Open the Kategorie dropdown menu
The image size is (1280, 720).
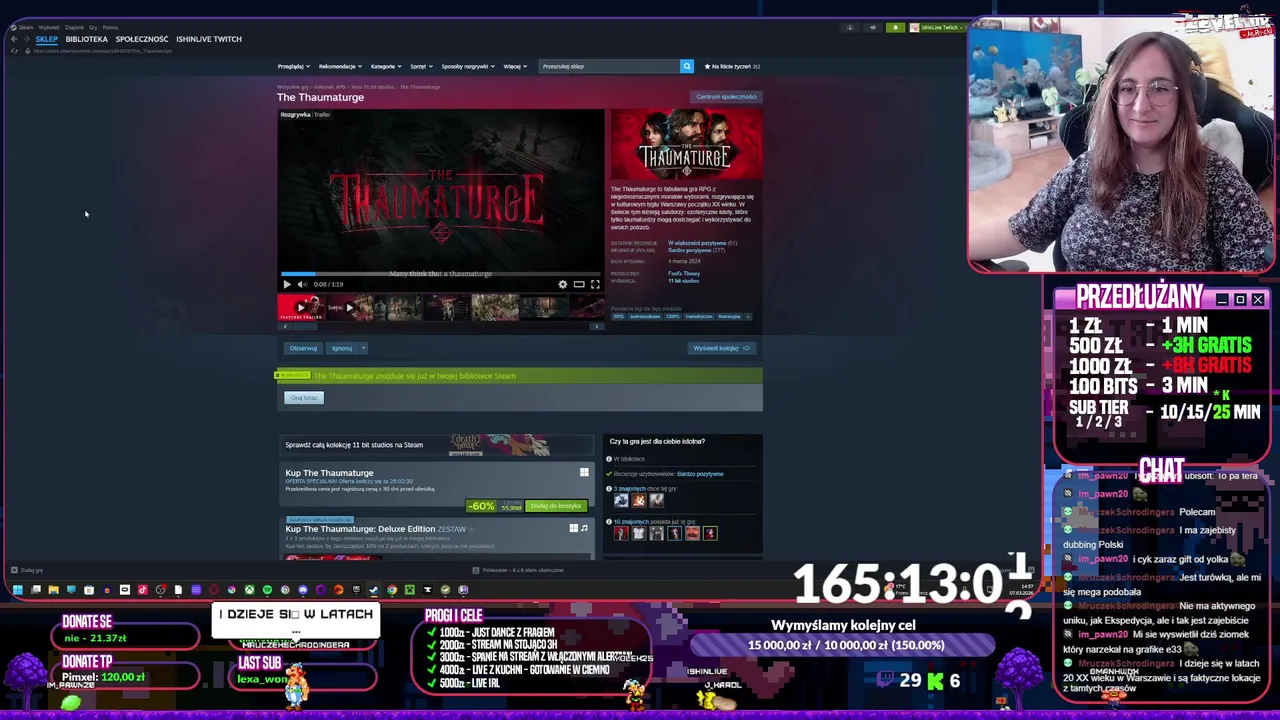pyautogui.click(x=385, y=66)
